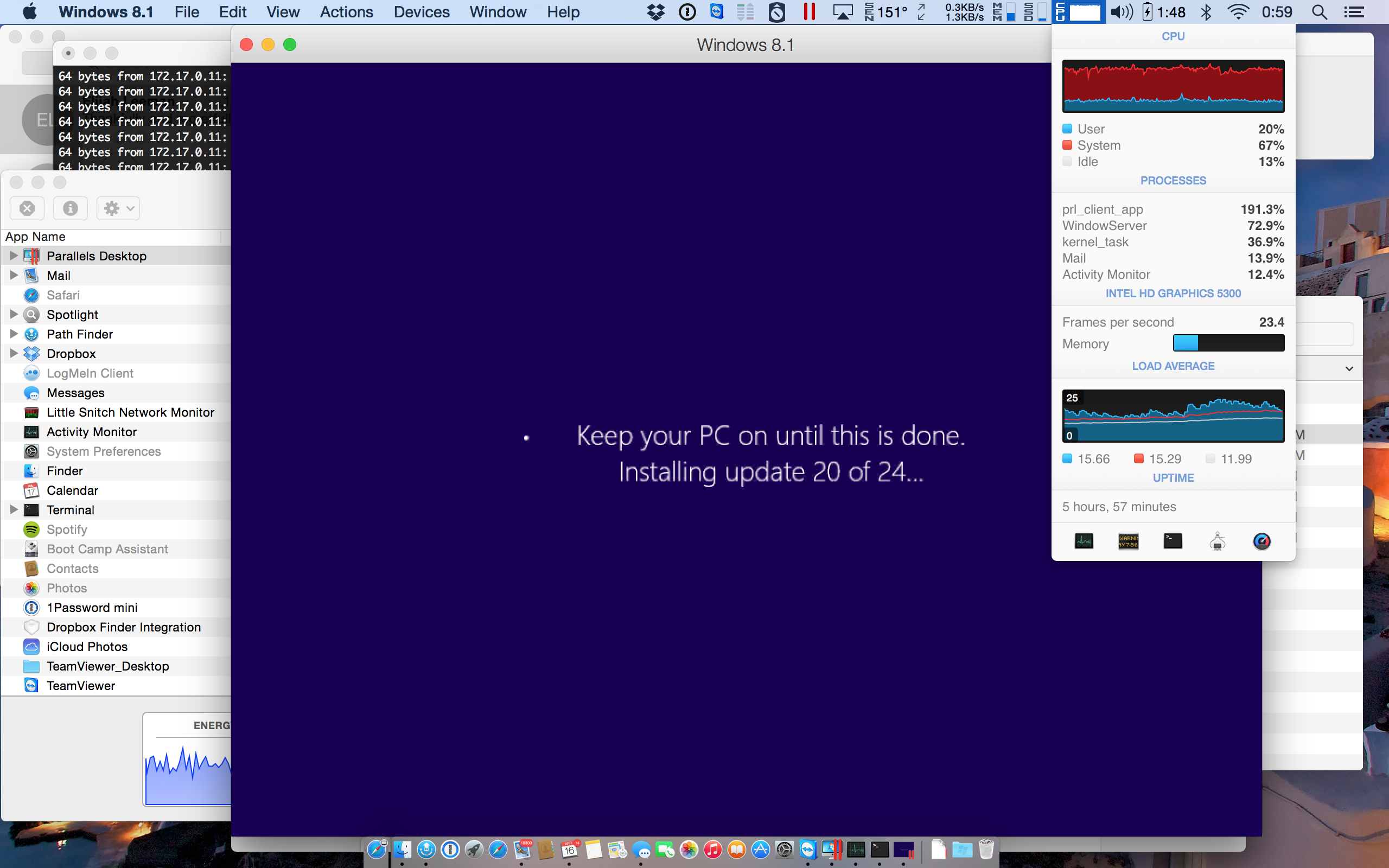The height and width of the screenshot is (868, 1389).
Task: Click the volume speaker menu bar icon
Action: pos(1122,11)
